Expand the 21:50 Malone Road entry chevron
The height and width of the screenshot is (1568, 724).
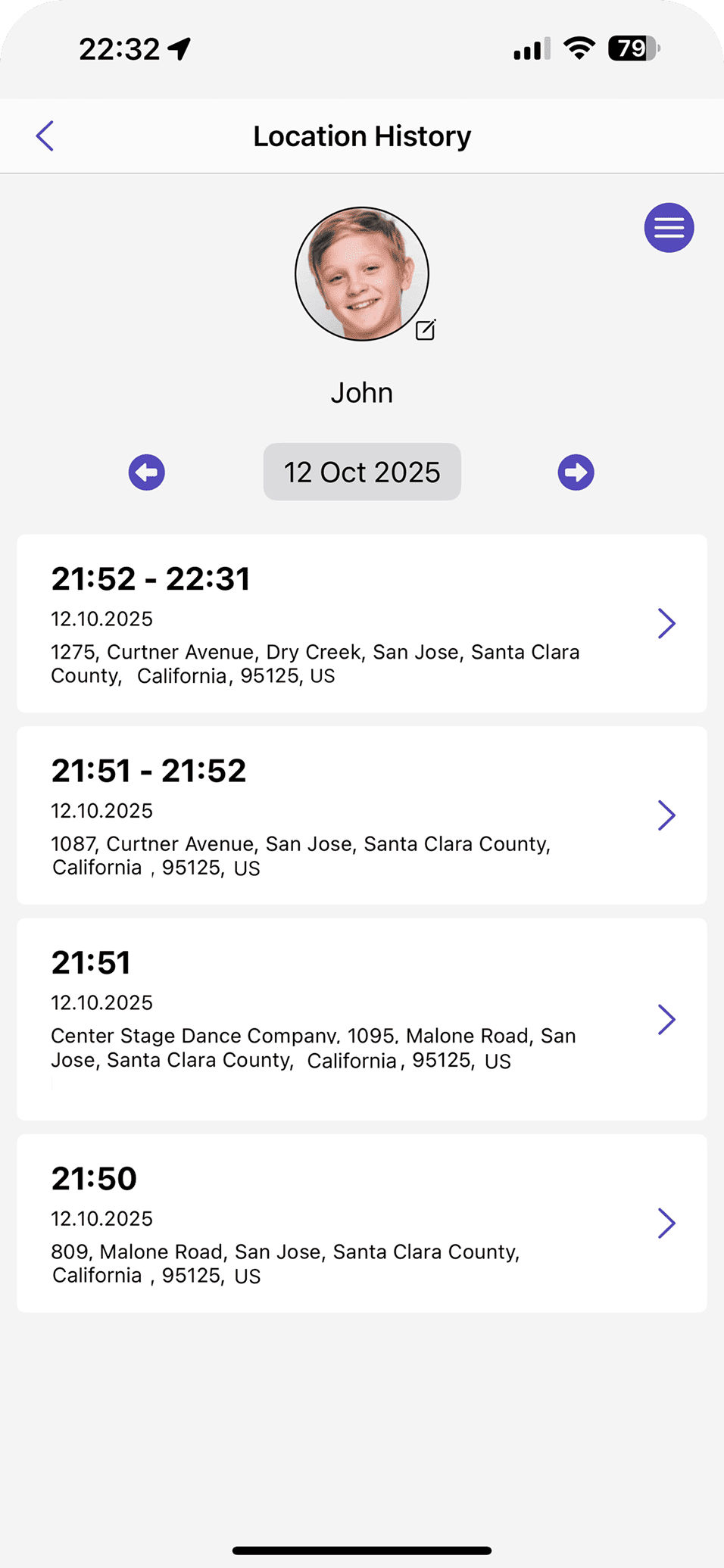pyautogui.click(x=666, y=1223)
